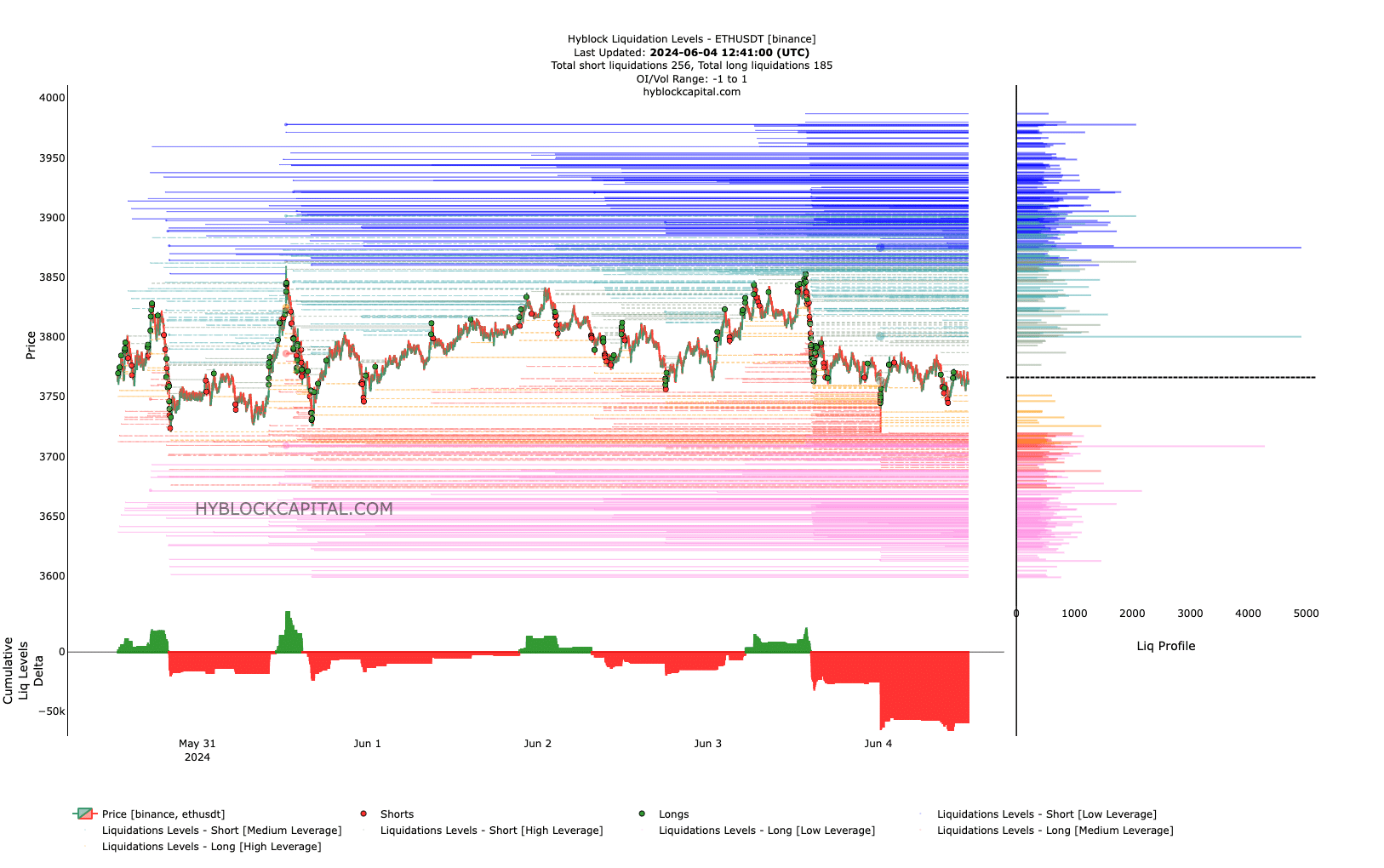The height and width of the screenshot is (868, 1384).
Task: Toggle the Shorts legend entry
Action: (x=386, y=814)
